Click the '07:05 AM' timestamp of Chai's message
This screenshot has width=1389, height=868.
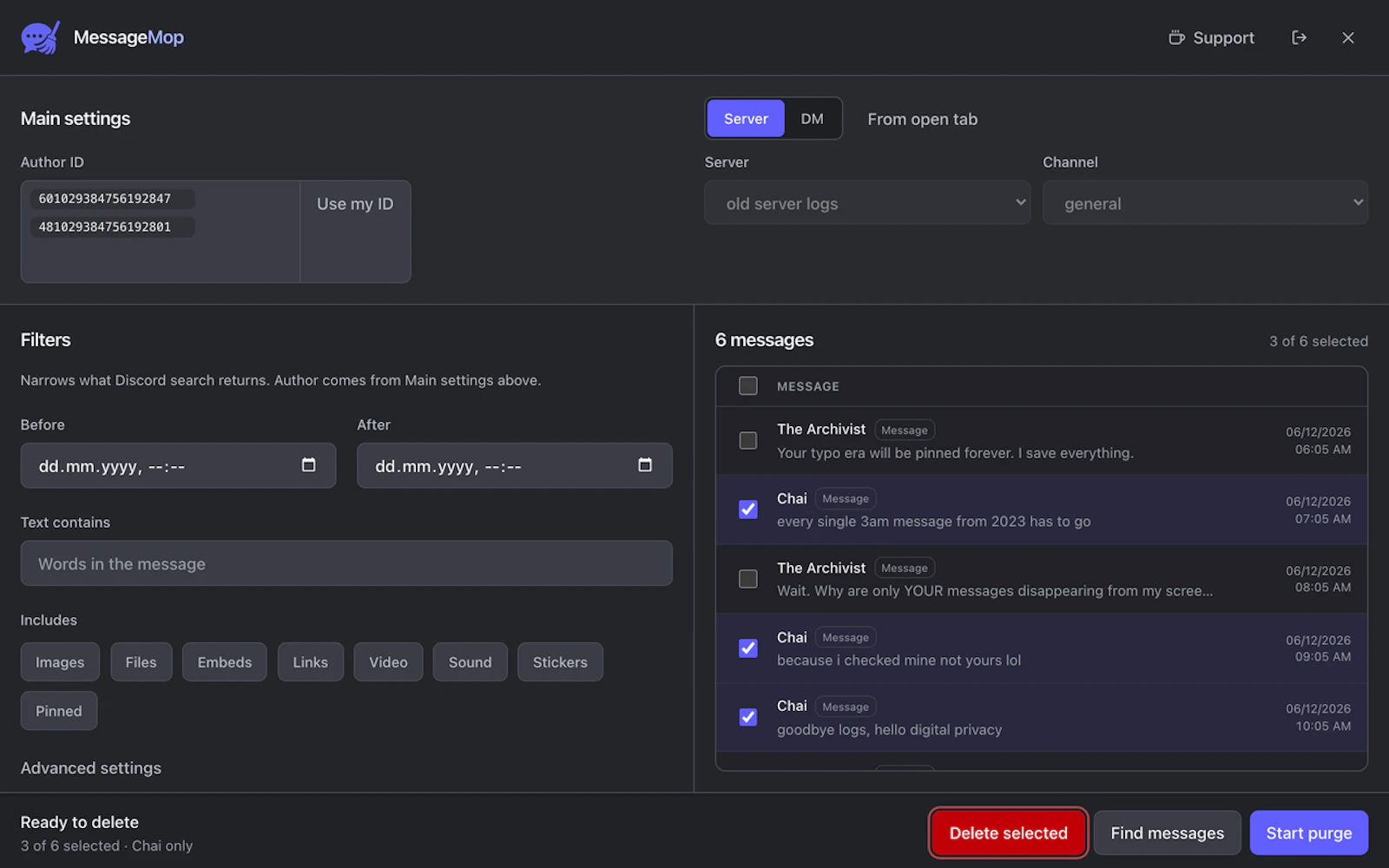click(1322, 519)
